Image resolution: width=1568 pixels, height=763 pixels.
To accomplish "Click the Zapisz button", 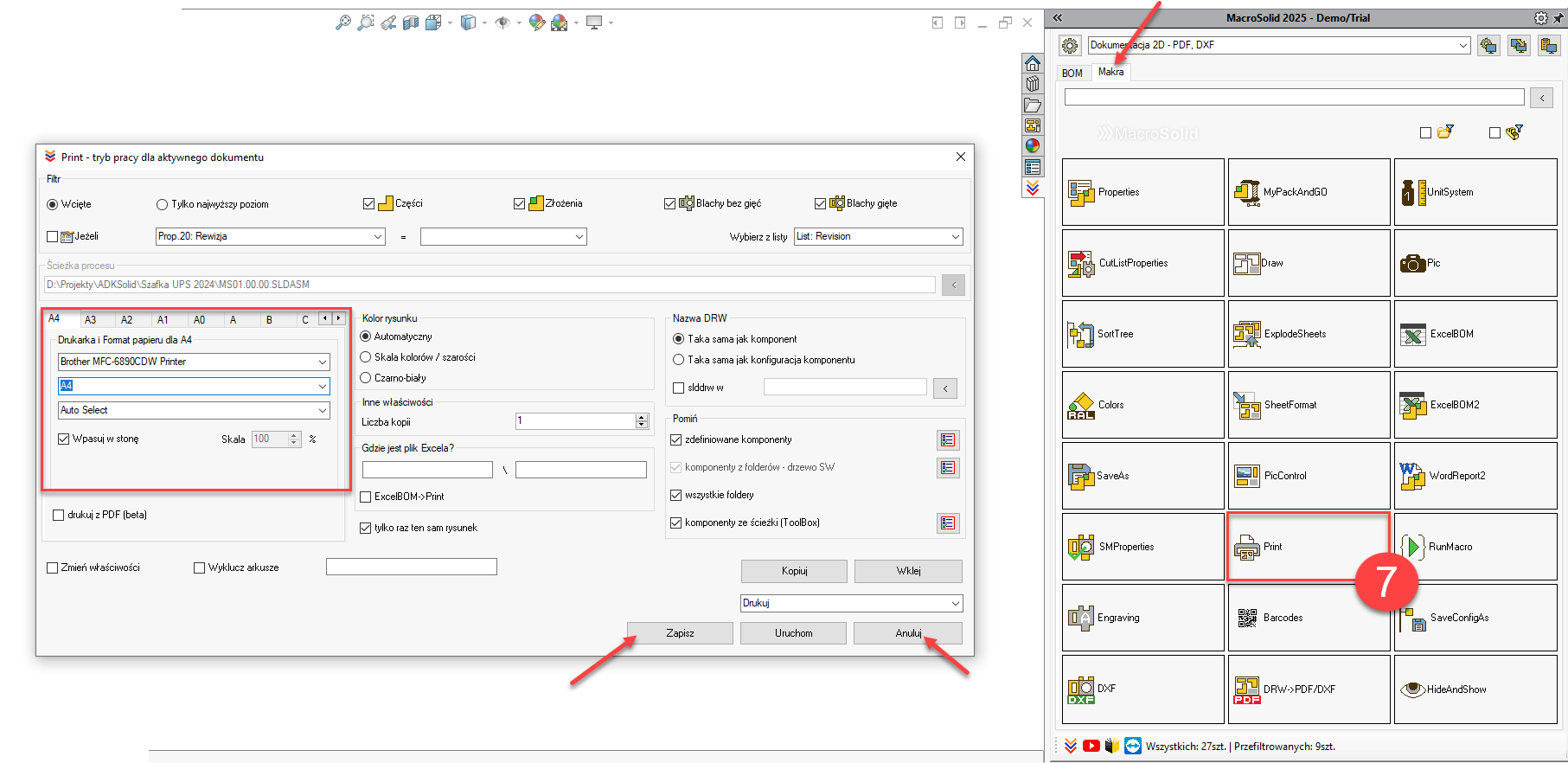I will (681, 633).
